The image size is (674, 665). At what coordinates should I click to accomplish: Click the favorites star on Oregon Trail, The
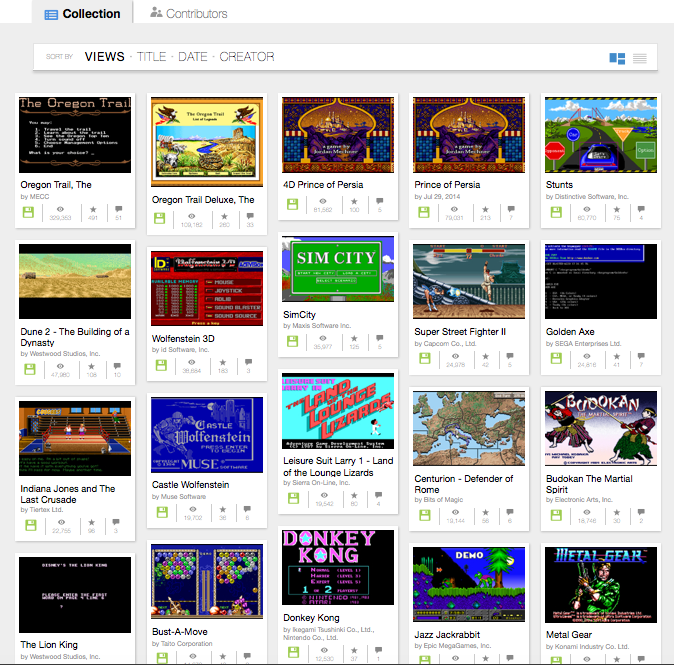tap(93, 209)
